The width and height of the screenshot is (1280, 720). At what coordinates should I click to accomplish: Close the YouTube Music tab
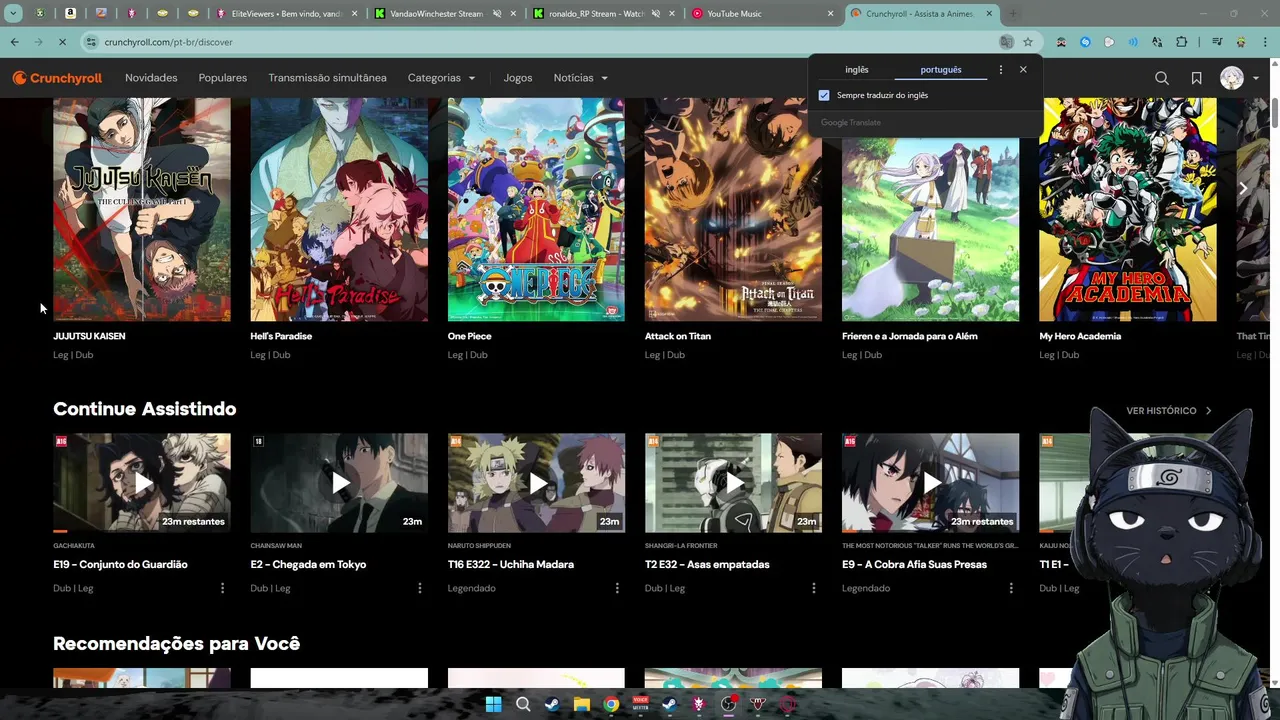pyautogui.click(x=830, y=14)
